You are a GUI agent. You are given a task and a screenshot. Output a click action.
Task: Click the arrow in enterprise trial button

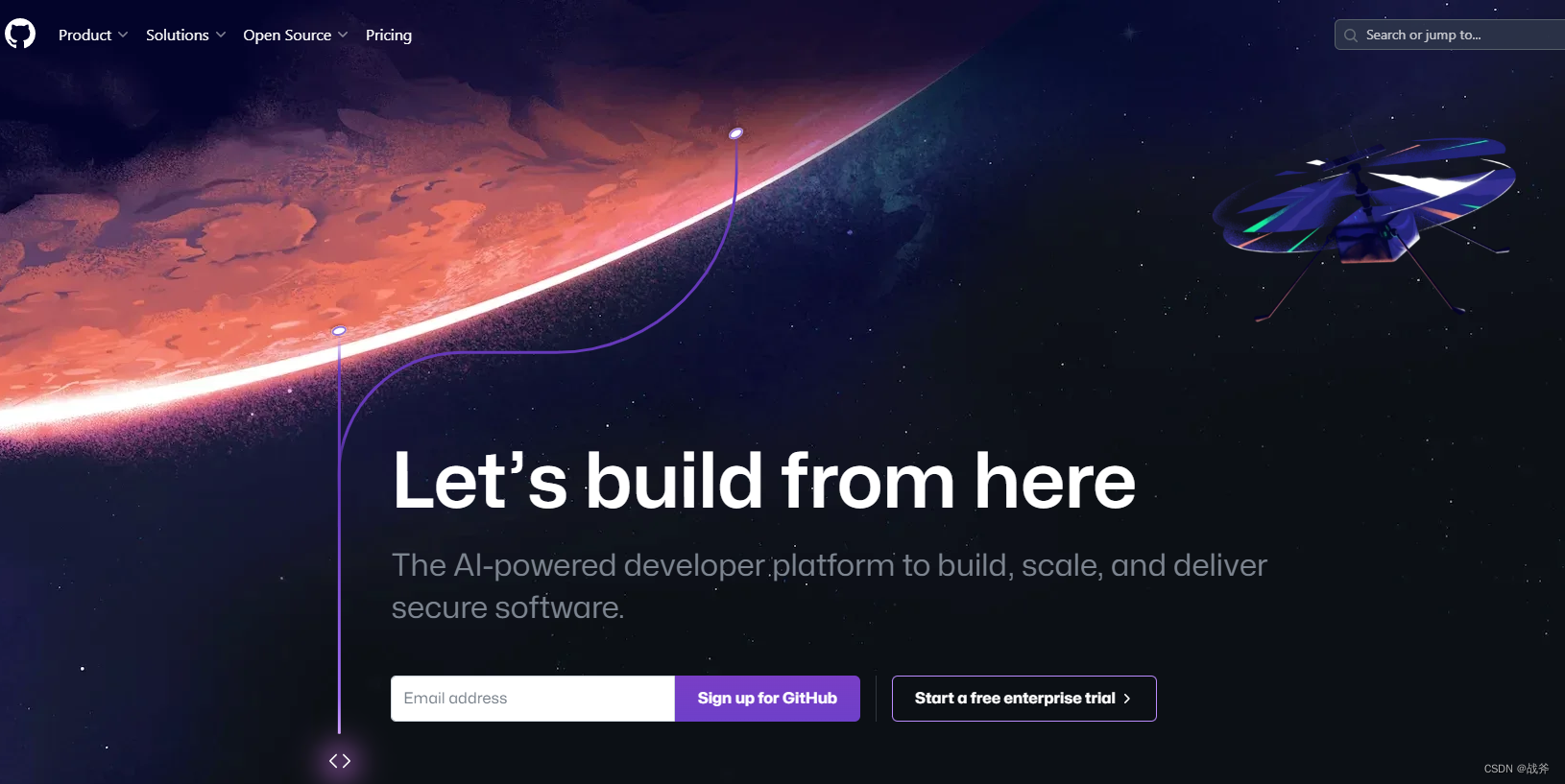point(1127,699)
